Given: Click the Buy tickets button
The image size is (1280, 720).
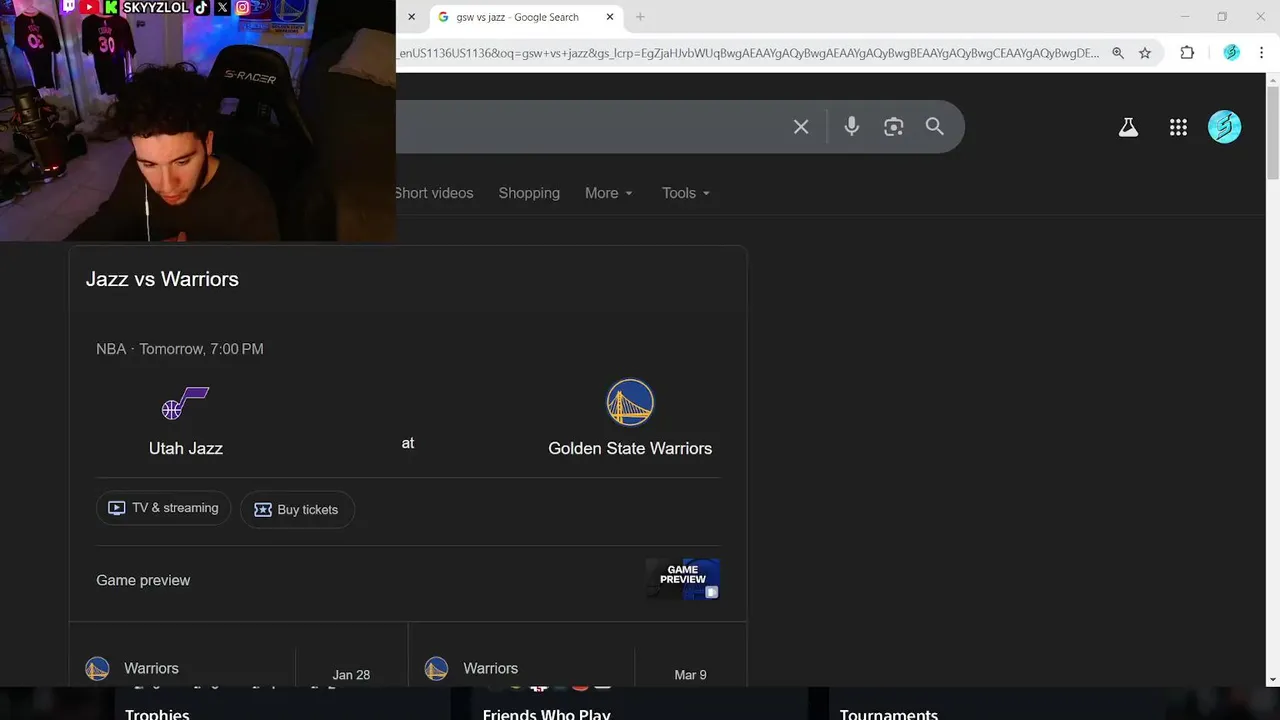Looking at the screenshot, I should pos(297,509).
